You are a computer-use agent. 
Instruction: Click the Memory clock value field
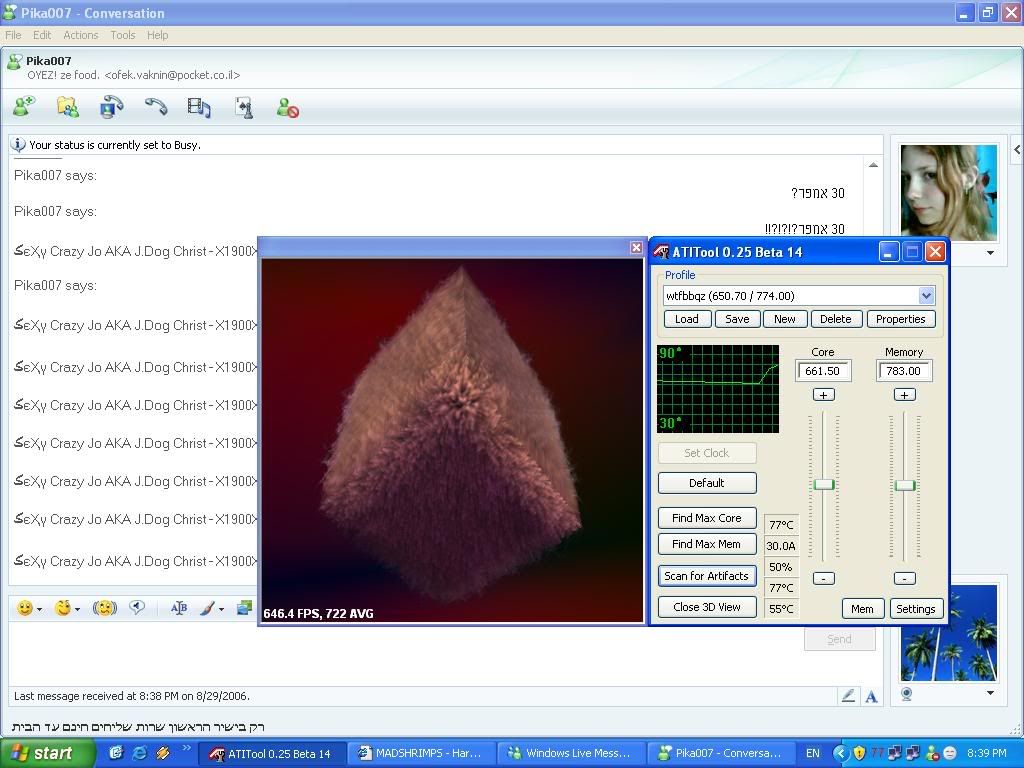904,371
